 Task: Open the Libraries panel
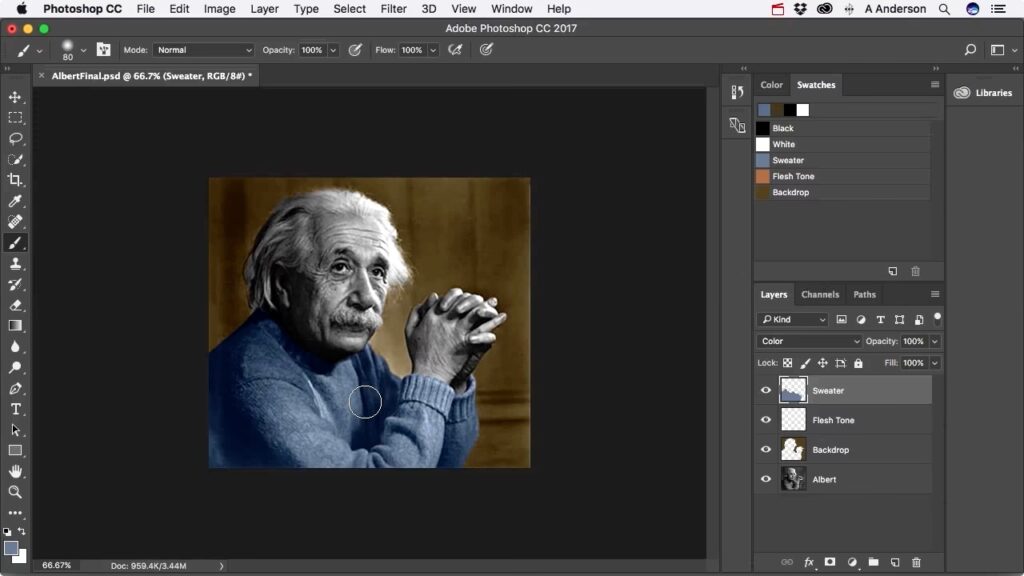(x=983, y=93)
